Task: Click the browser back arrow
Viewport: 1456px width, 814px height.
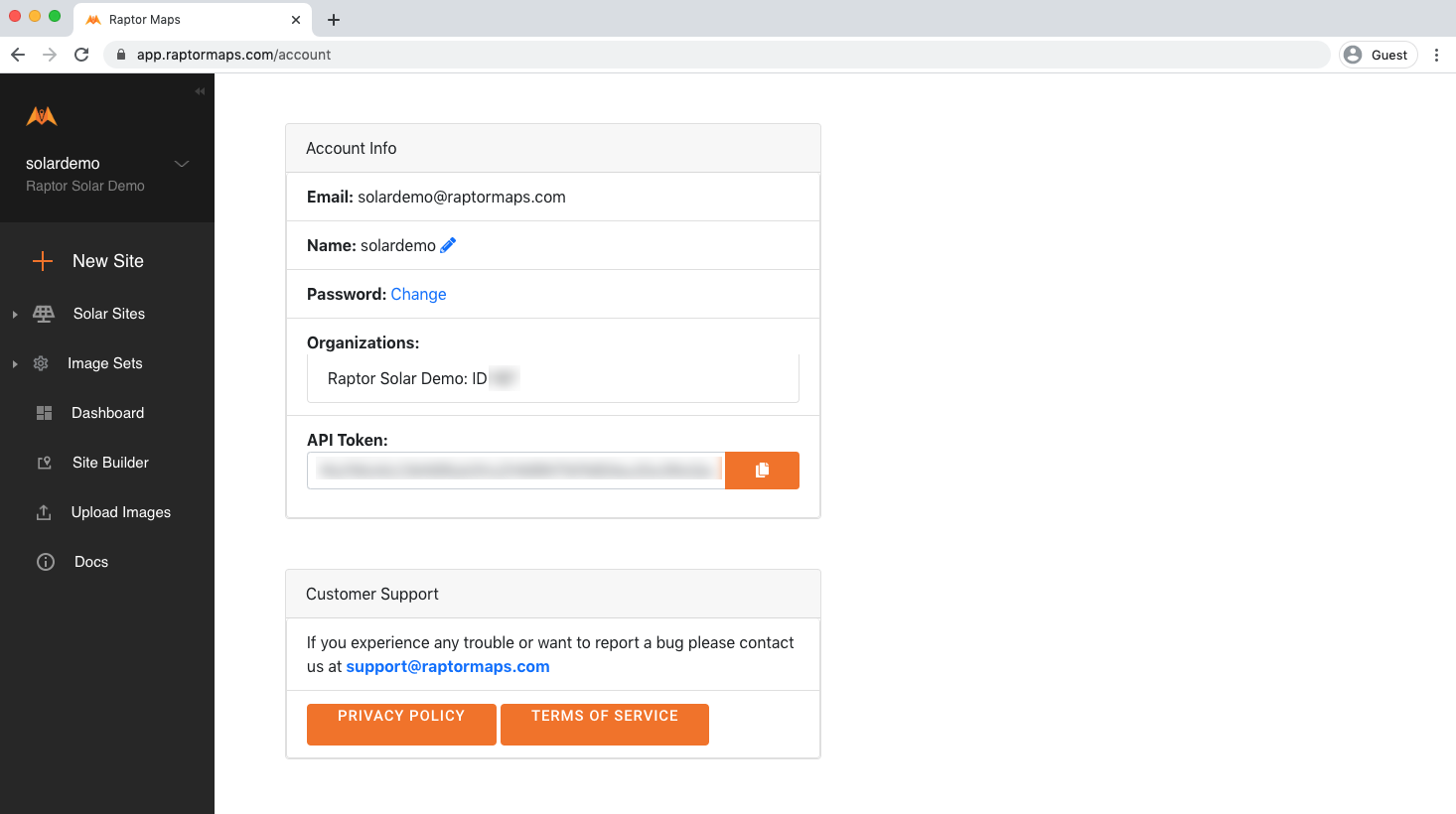Action: pyautogui.click(x=18, y=55)
